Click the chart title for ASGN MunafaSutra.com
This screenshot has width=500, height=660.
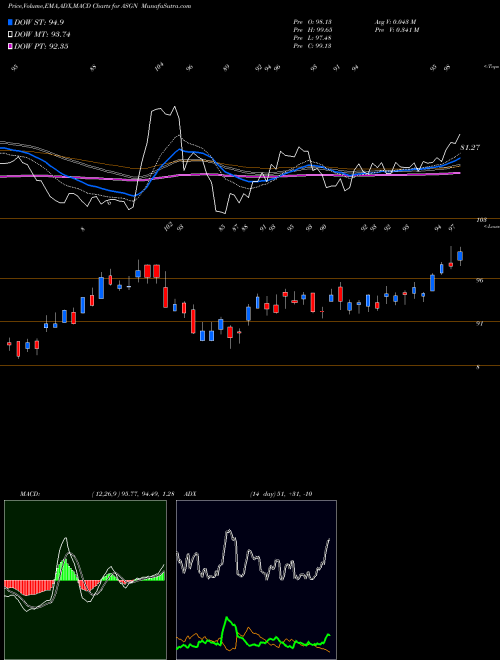[x=99, y=6]
